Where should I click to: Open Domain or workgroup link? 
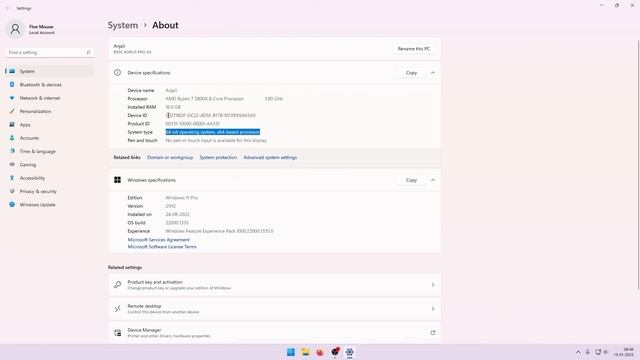coord(170,158)
